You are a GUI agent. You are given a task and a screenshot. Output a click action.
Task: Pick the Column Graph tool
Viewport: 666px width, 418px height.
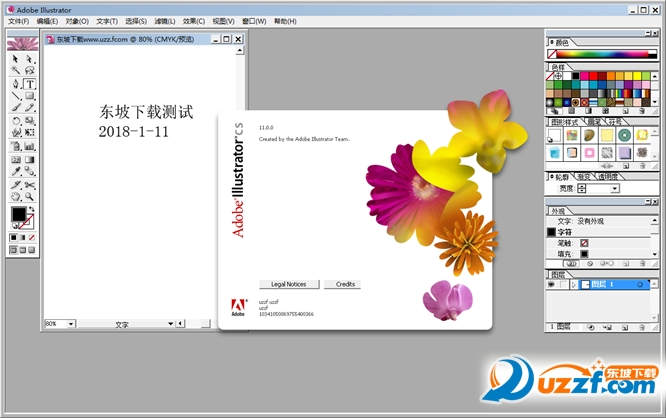point(29,146)
